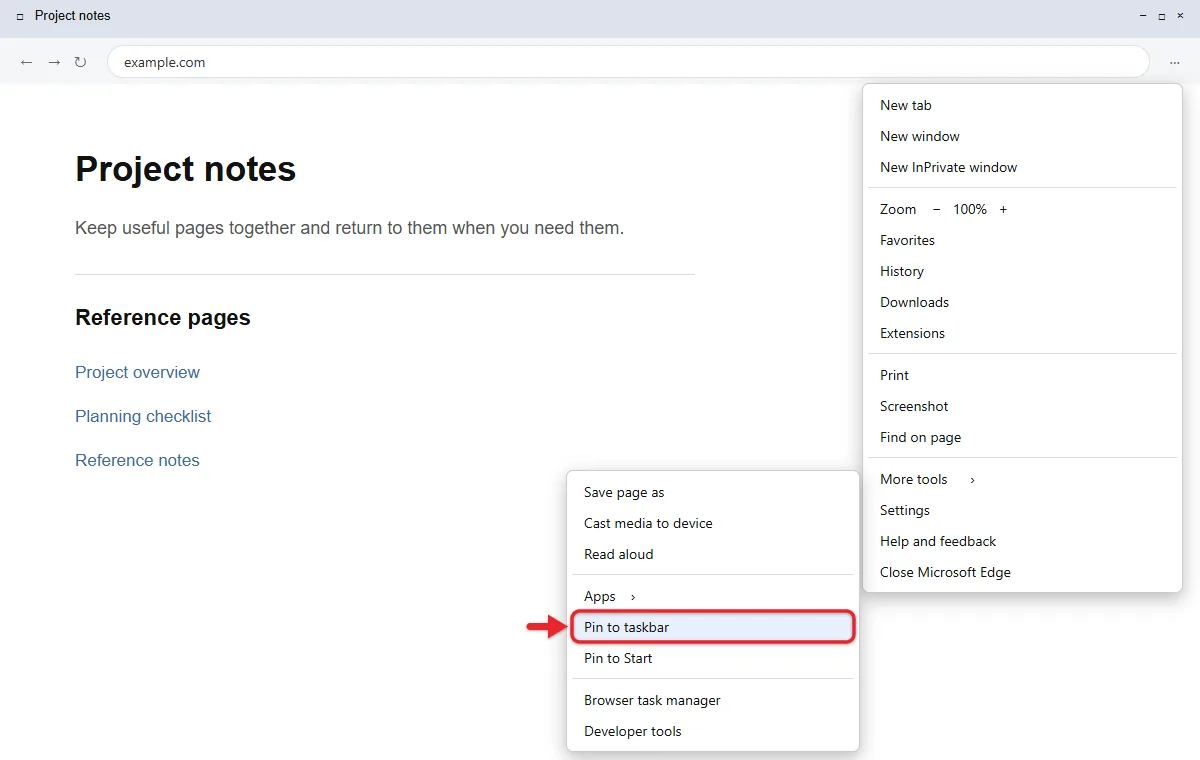The height and width of the screenshot is (760, 1200).
Task: Select New window menu entry
Action: click(1022, 136)
